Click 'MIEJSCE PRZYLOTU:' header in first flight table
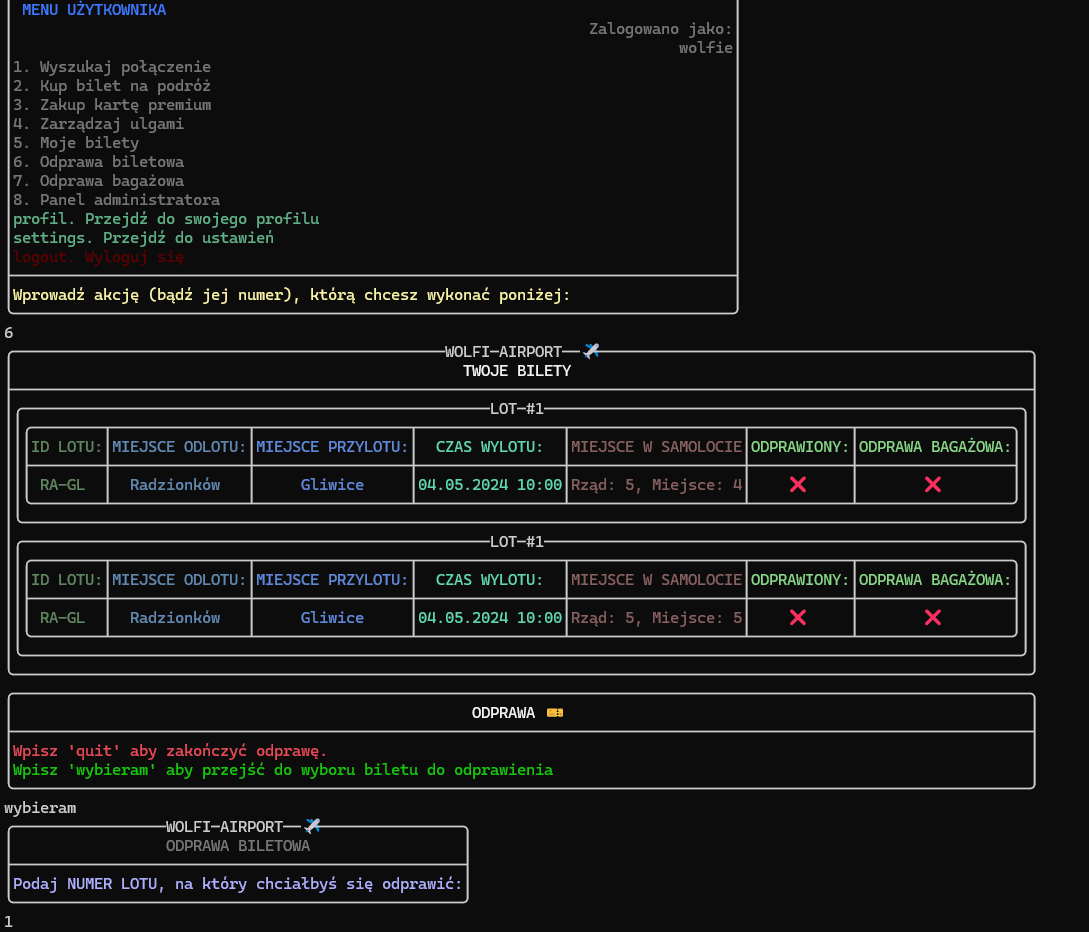This screenshot has width=1089, height=932. (x=332, y=447)
